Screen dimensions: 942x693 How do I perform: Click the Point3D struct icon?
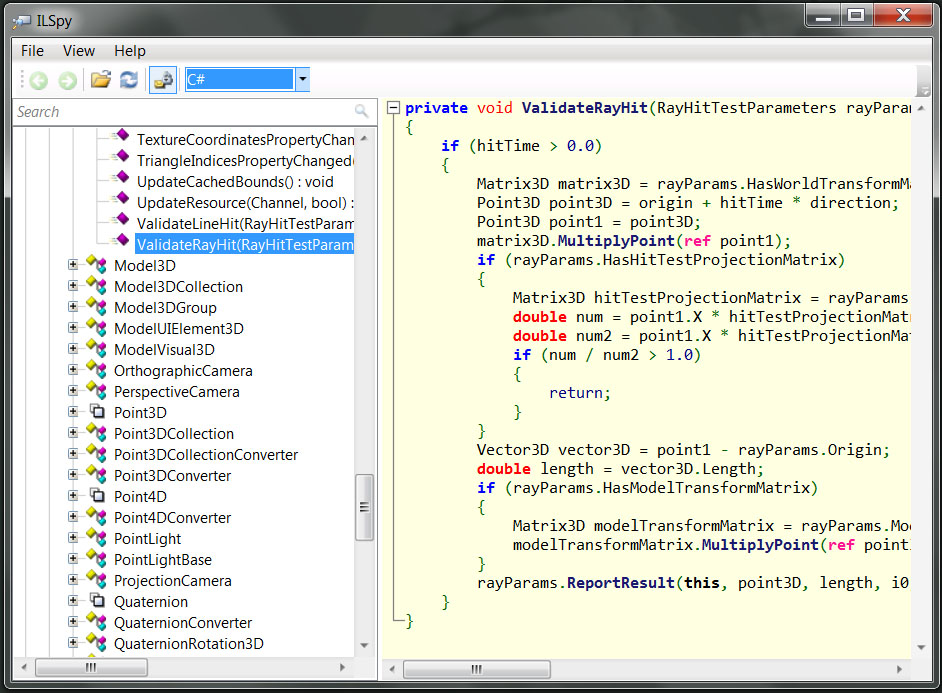(97, 411)
